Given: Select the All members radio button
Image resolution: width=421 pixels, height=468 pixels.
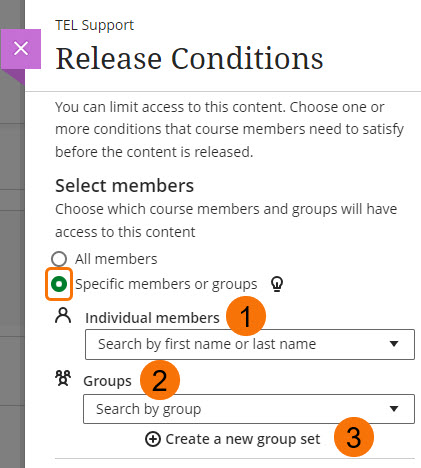Looking at the screenshot, I should coord(59,259).
